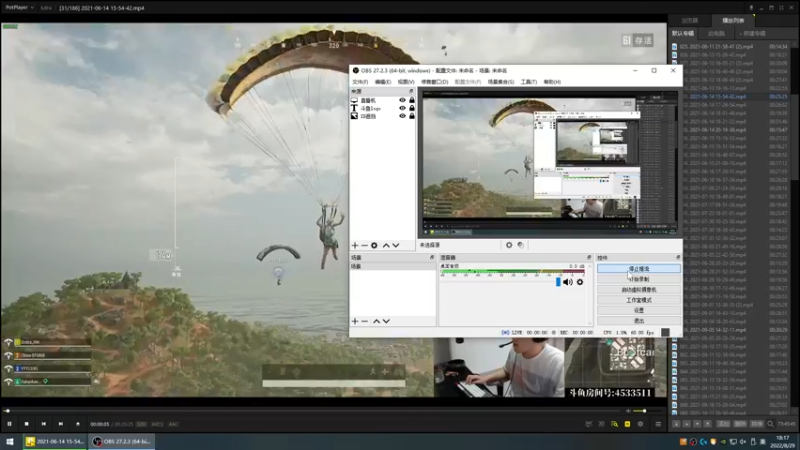Undock the OBS sources panel with its float icon

click(x=411, y=91)
